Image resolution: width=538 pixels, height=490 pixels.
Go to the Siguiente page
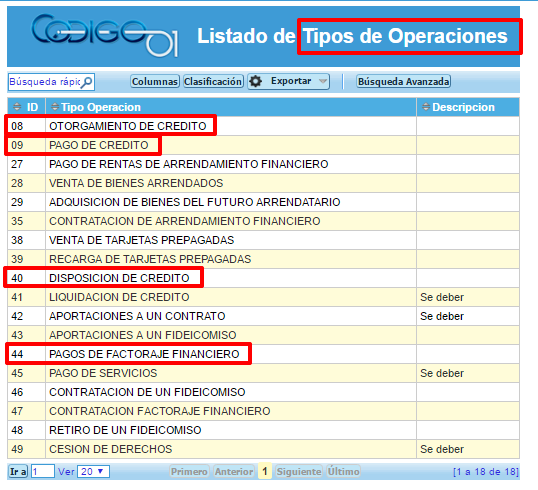point(299,471)
